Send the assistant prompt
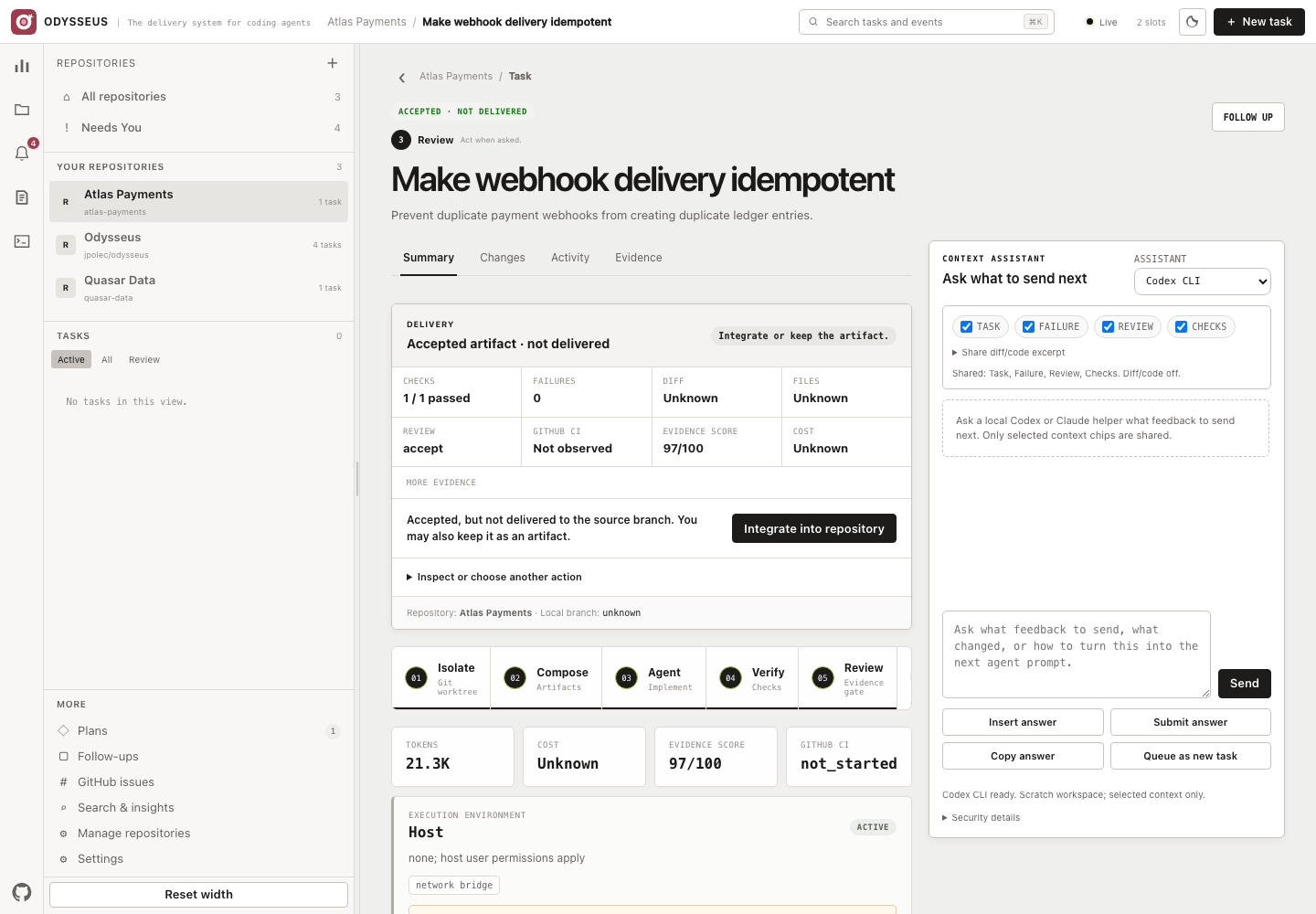Viewport: 1316px width, 914px height. [1245, 684]
